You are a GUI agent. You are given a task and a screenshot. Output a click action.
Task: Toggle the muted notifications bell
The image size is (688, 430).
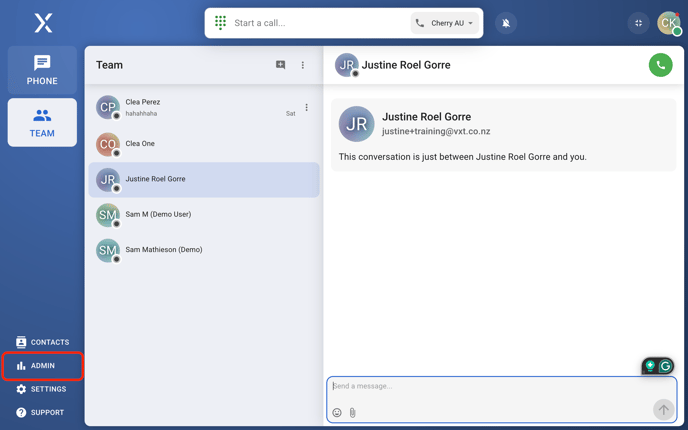506,23
